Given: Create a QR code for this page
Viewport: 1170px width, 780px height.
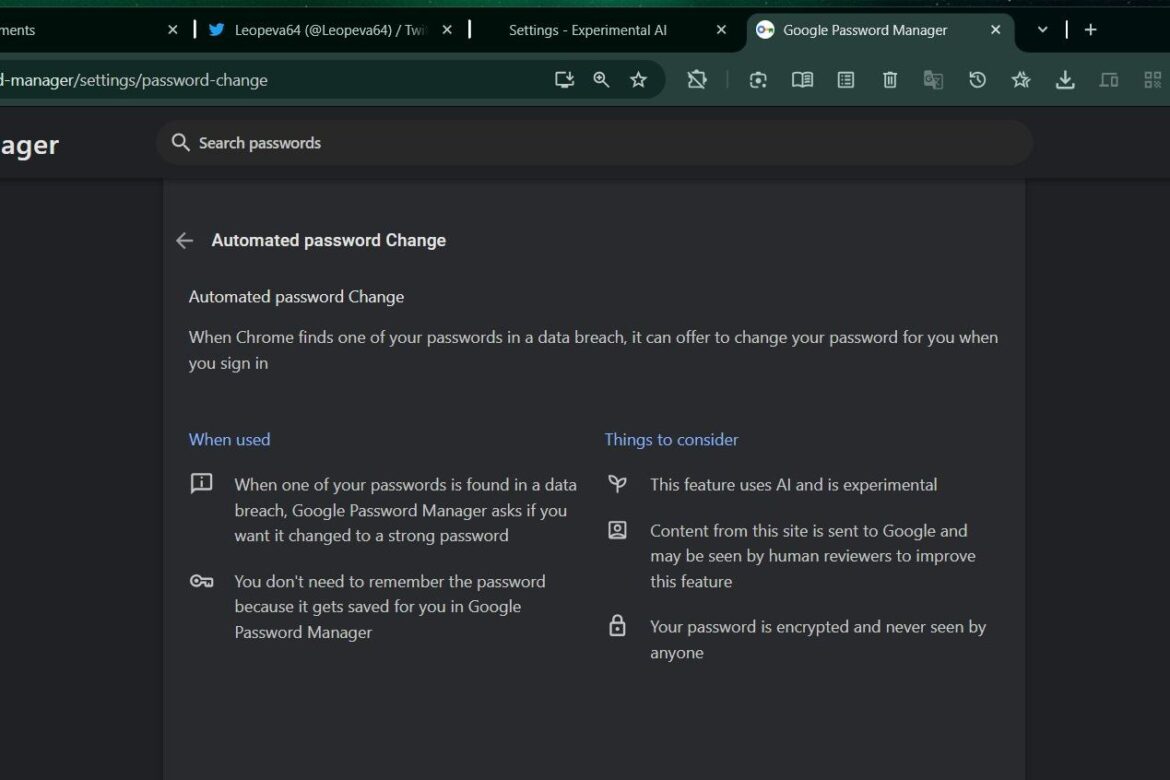Looking at the screenshot, I should tap(1152, 79).
